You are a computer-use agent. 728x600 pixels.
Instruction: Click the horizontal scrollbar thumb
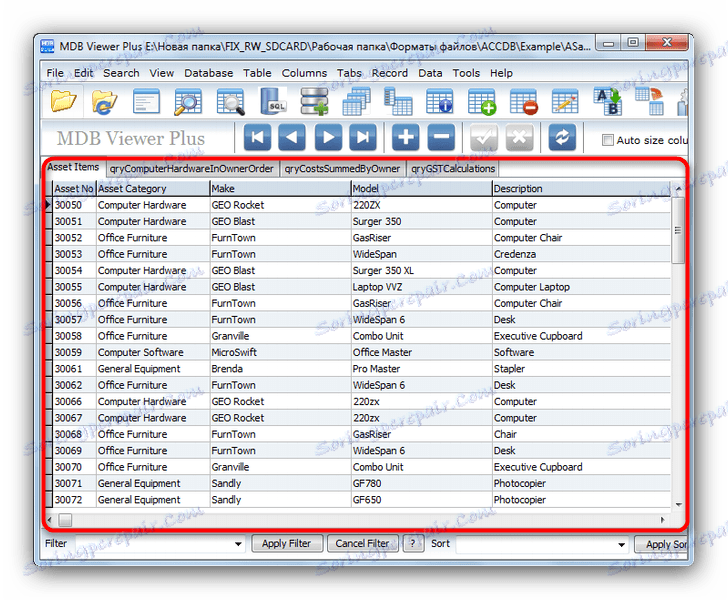[x=65, y=520]
